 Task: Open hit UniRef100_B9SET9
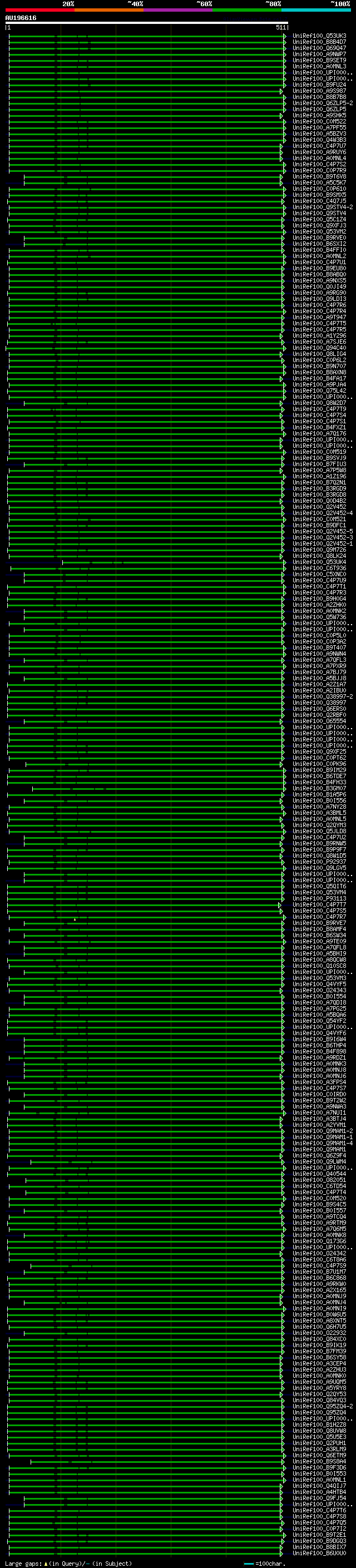(x=319, y=60)
